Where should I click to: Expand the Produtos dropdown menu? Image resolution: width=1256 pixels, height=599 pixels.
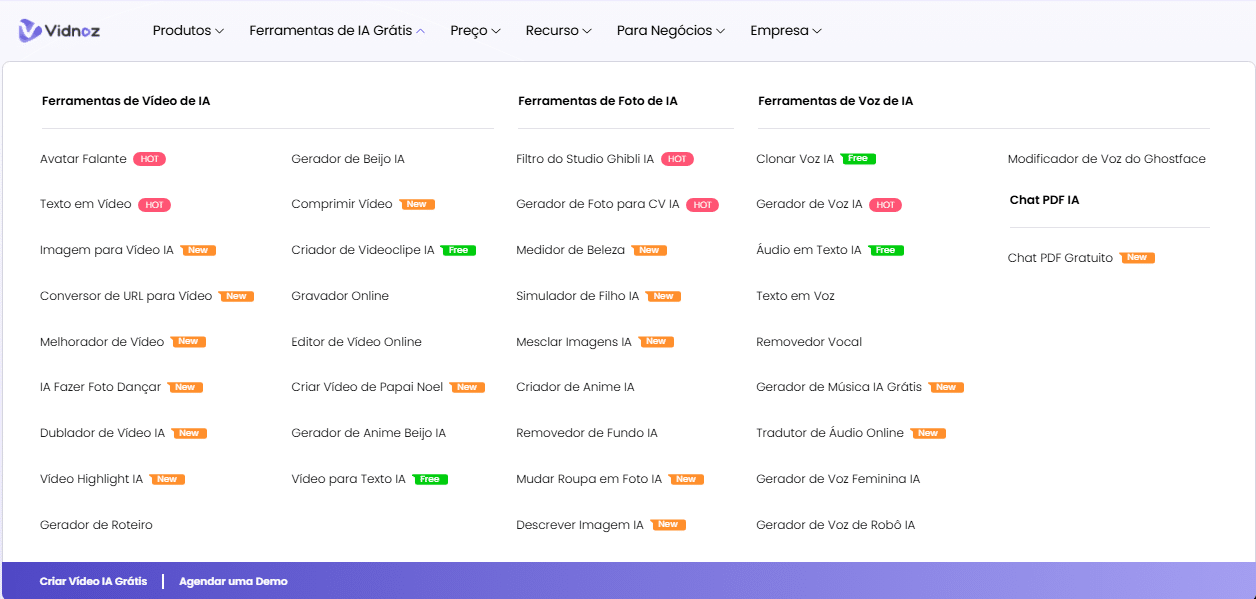pyautogui.click(x=188, y=31)
